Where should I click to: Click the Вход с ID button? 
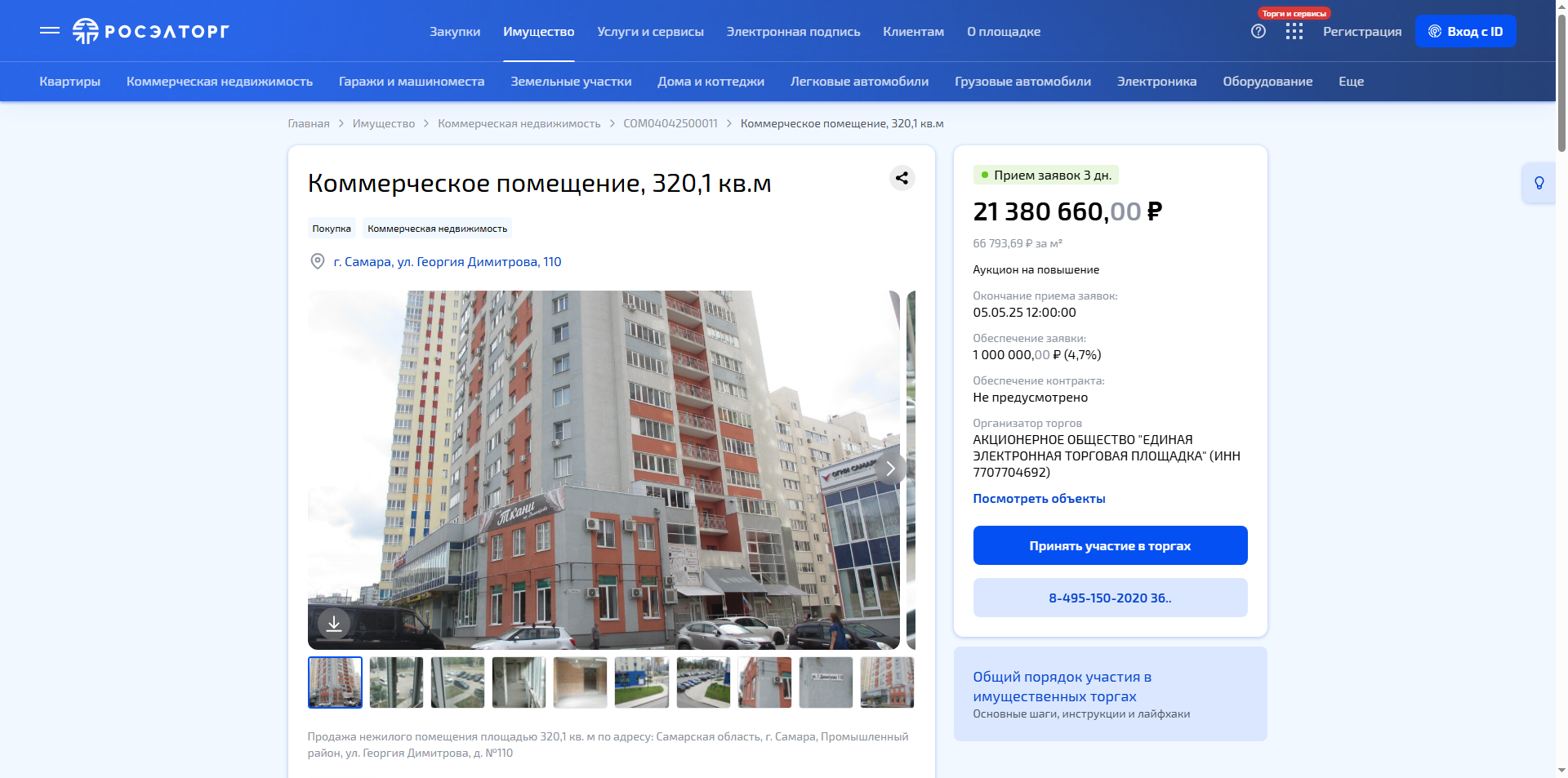(x=1466, y=31)
